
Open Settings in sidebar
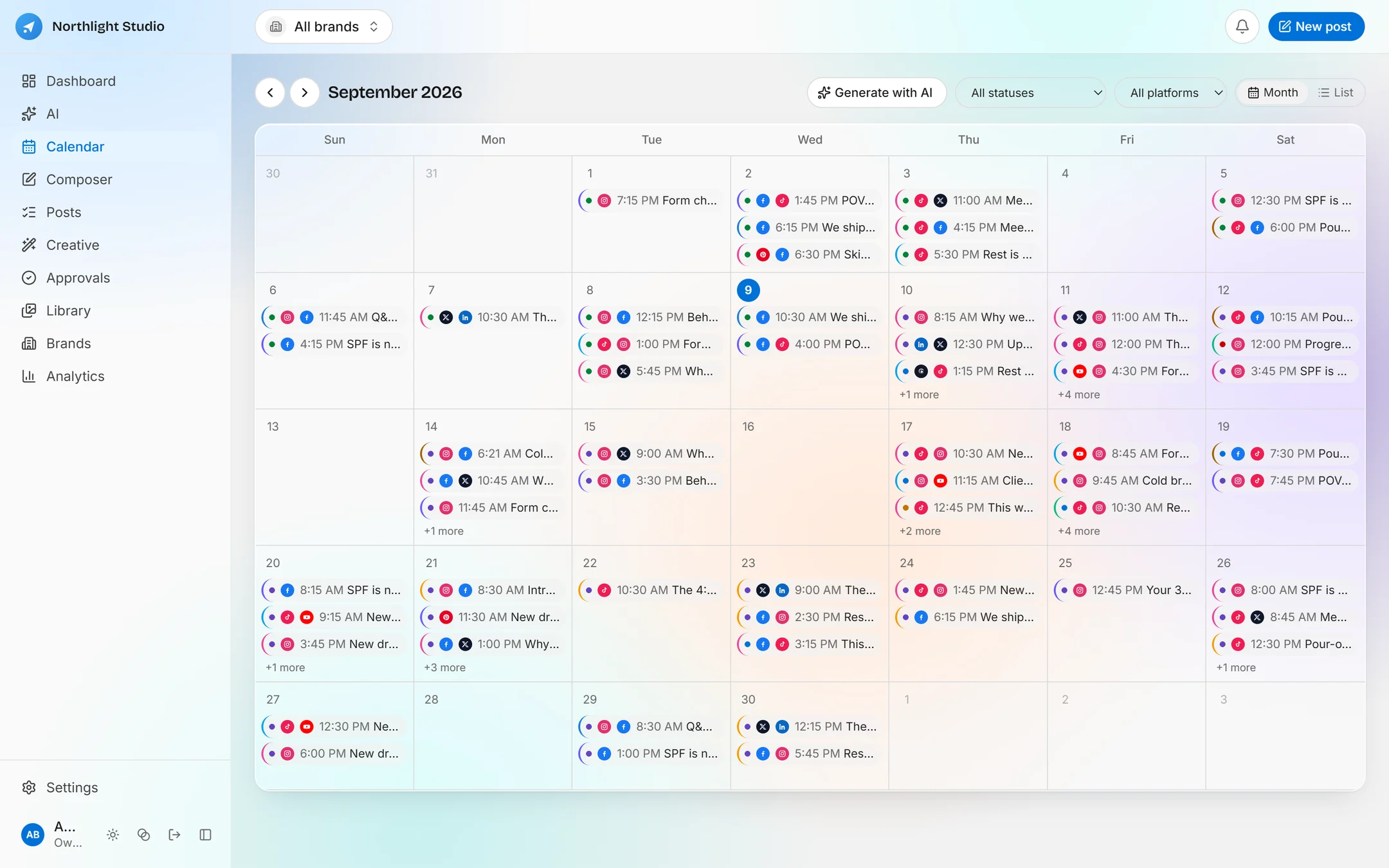click(116, 788)
